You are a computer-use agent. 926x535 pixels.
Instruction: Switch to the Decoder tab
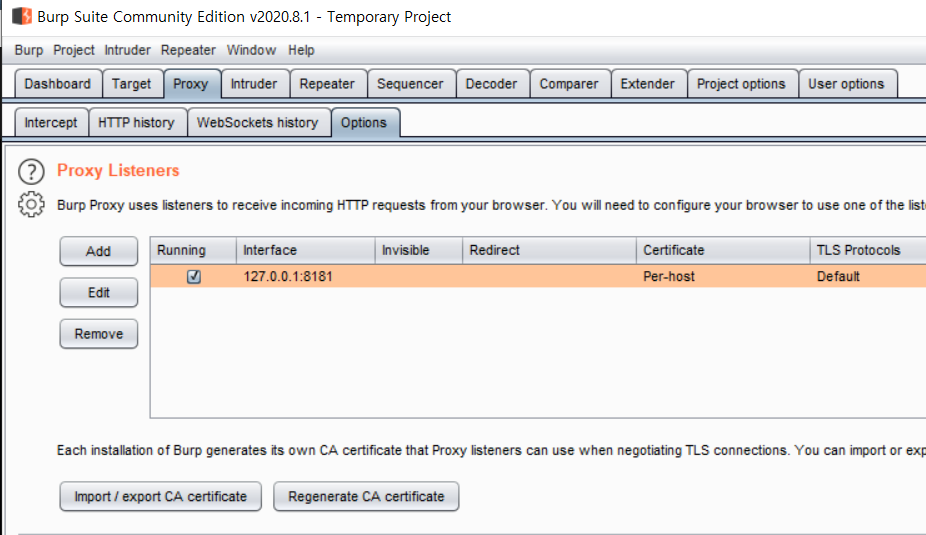click(x=491, y=84)
